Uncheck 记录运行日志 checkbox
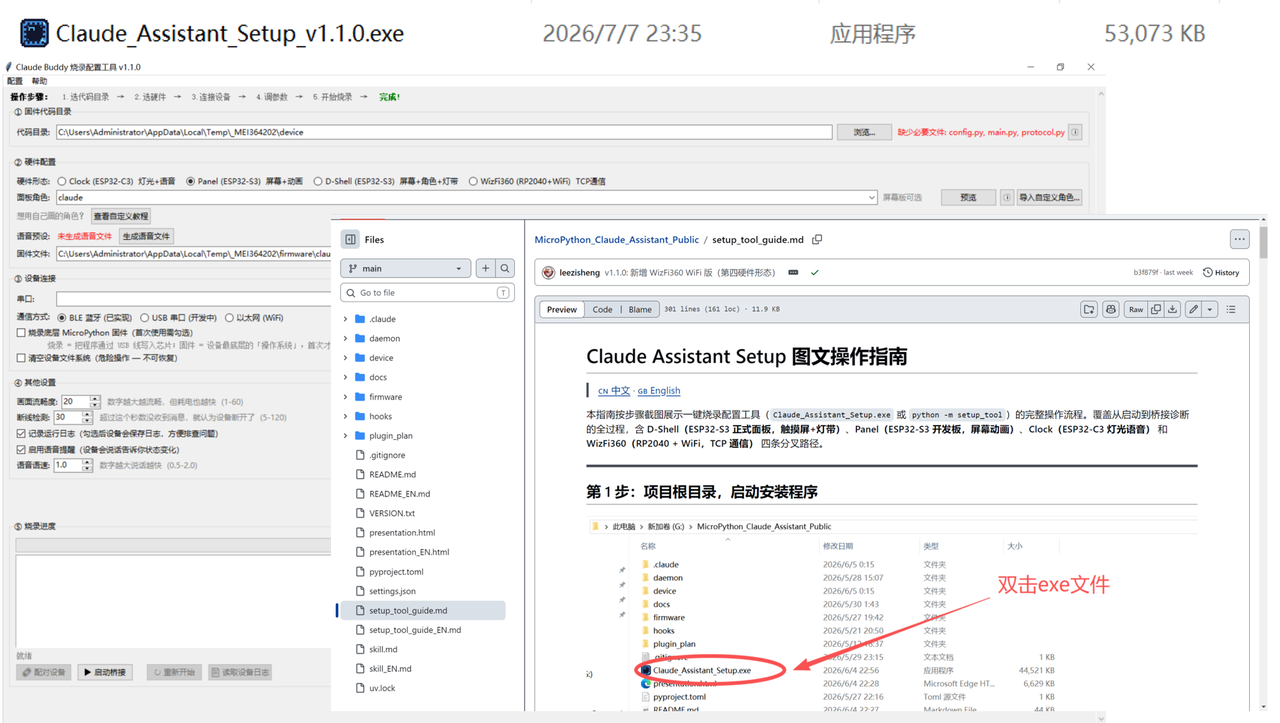This screenshot has width=1280, height=723. pos(21,434)
